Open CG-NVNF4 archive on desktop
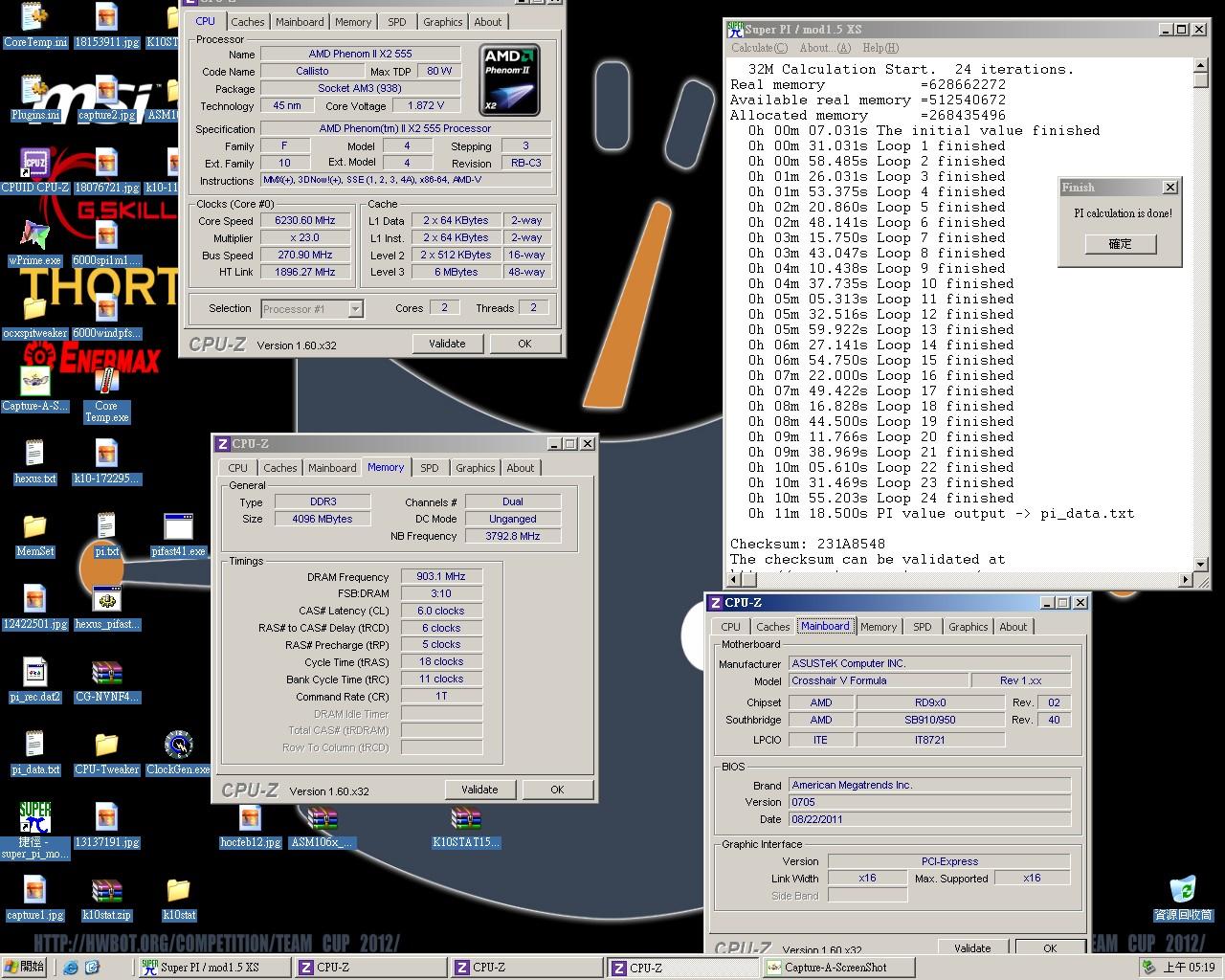 click(x=106, y=679)
